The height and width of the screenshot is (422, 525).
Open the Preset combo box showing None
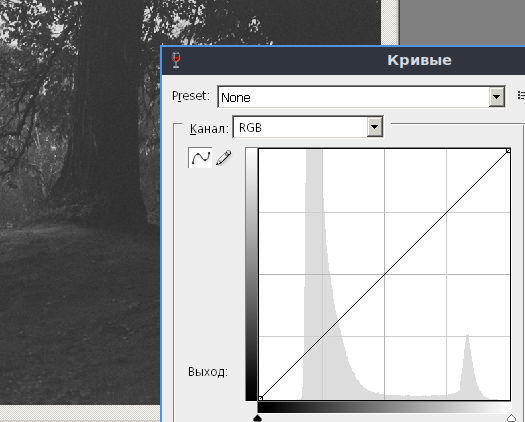(x=361, y=97)
